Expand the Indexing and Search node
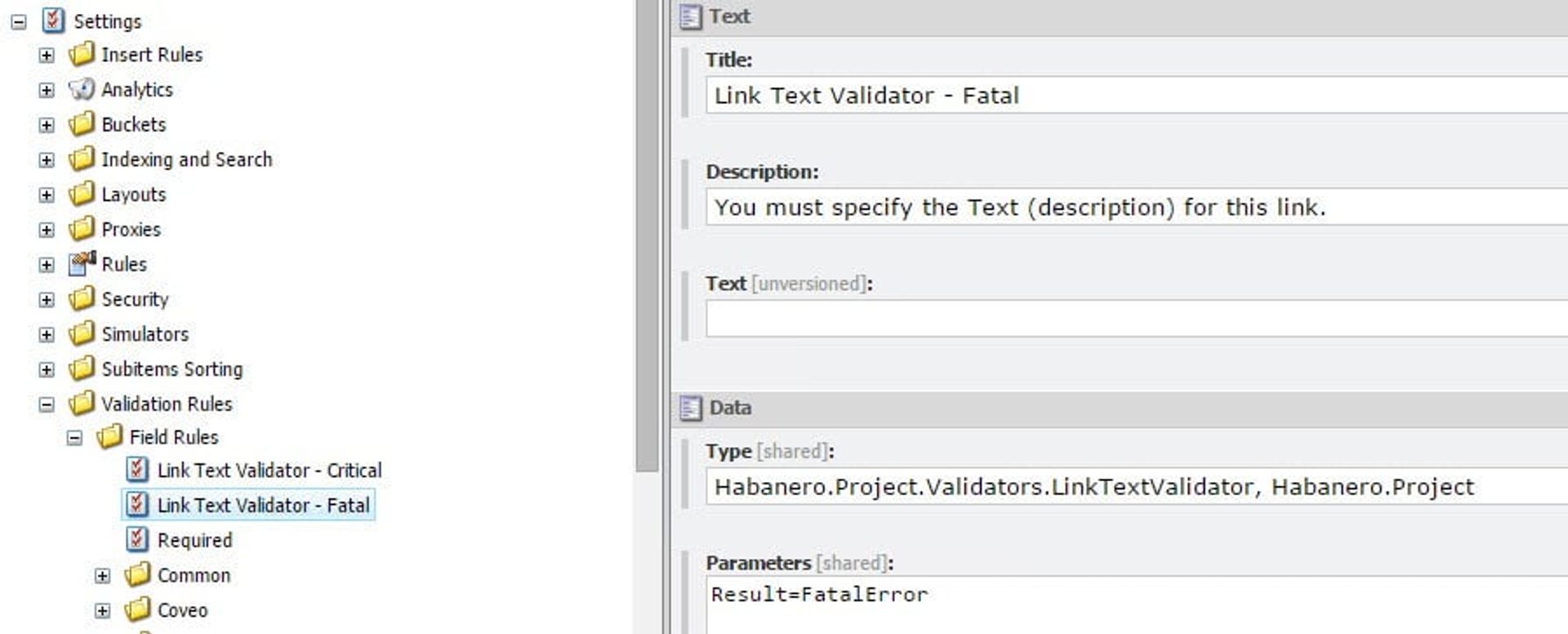 coord(47,160)
